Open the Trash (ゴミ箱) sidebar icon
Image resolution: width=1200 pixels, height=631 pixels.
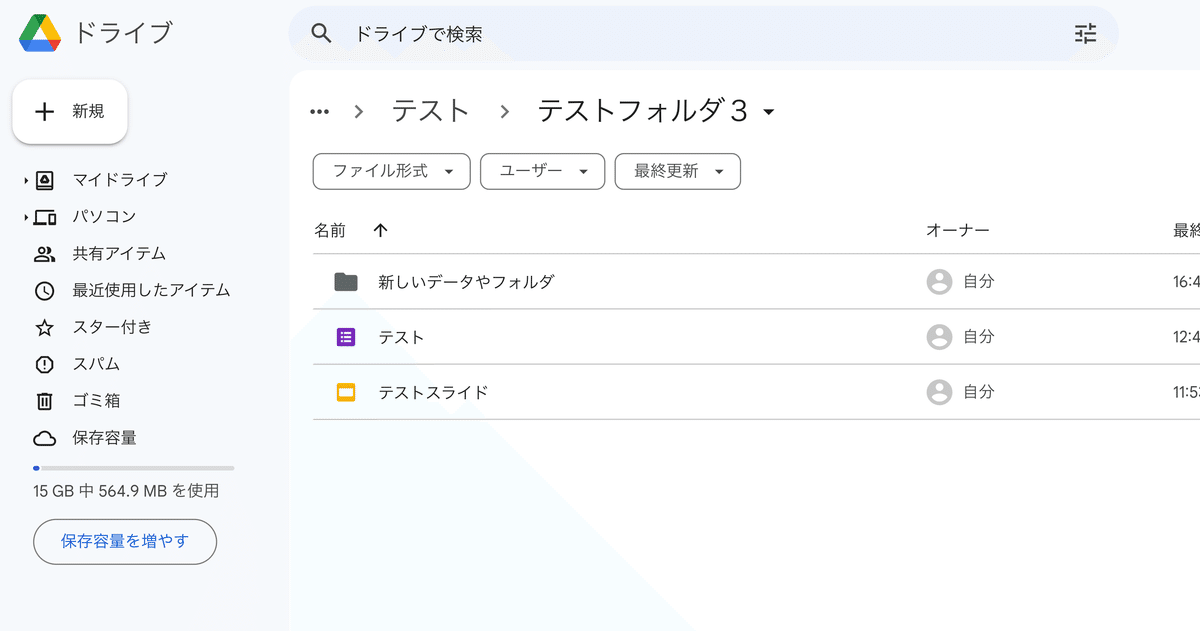pyautogui.click(x=44, y=401)
